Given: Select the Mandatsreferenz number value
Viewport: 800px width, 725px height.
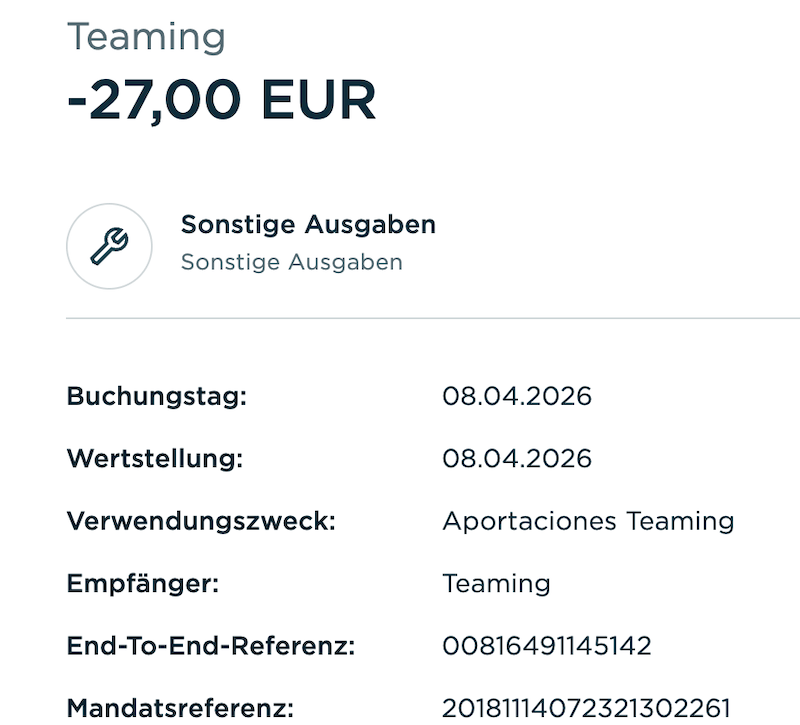Looking at the screenshot, I should point(586,708).
